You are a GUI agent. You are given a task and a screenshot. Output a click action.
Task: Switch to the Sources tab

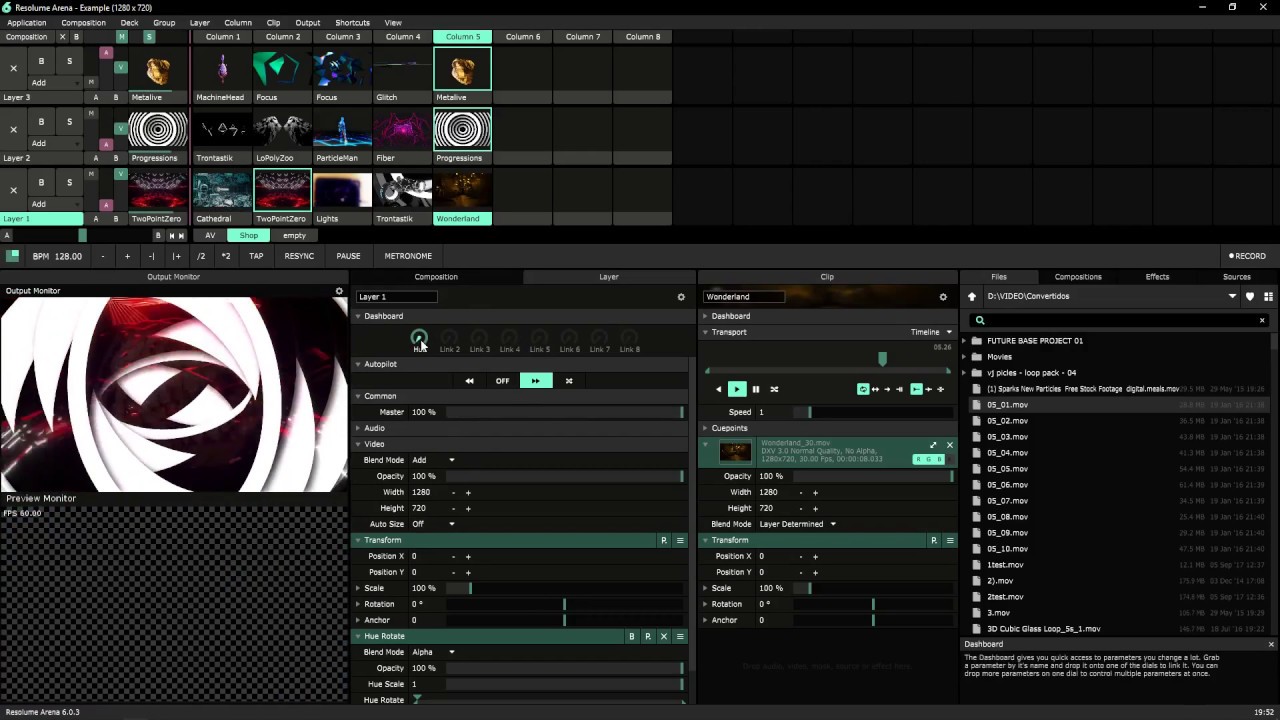[x=1236, y=277]
